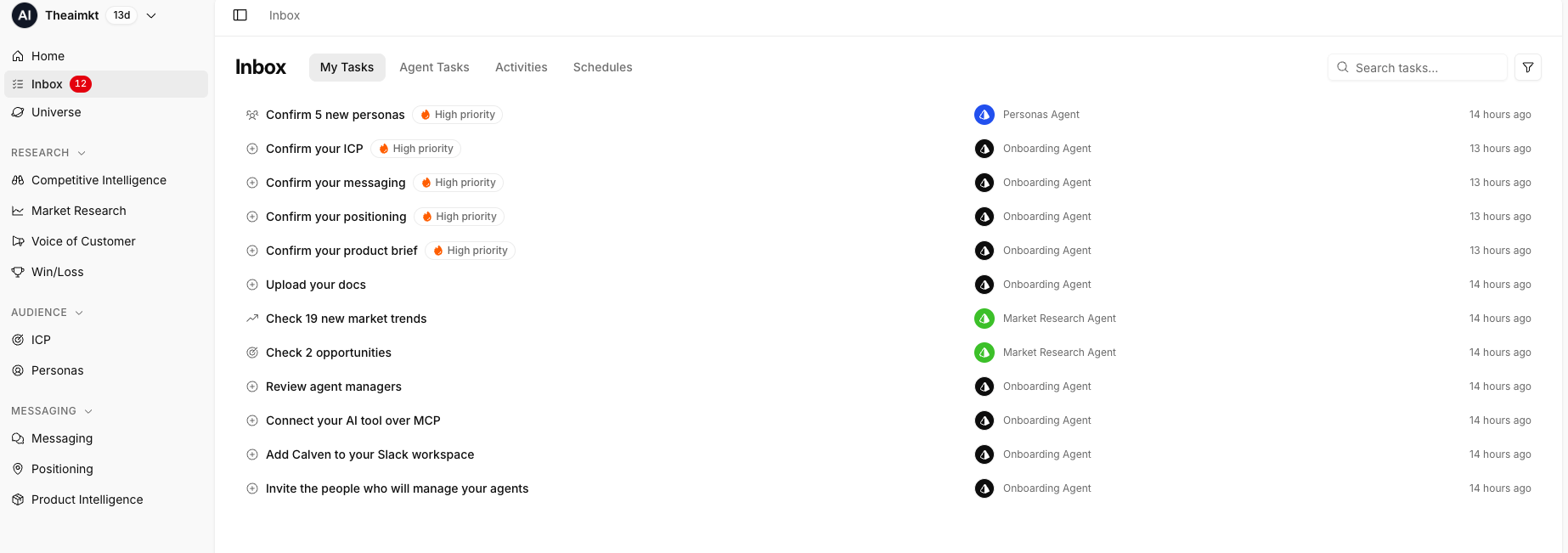Image resolution: width=1568 pixels, height=553 pixels.
Task: Open the Schedules tab
Action: coord(603,67)
